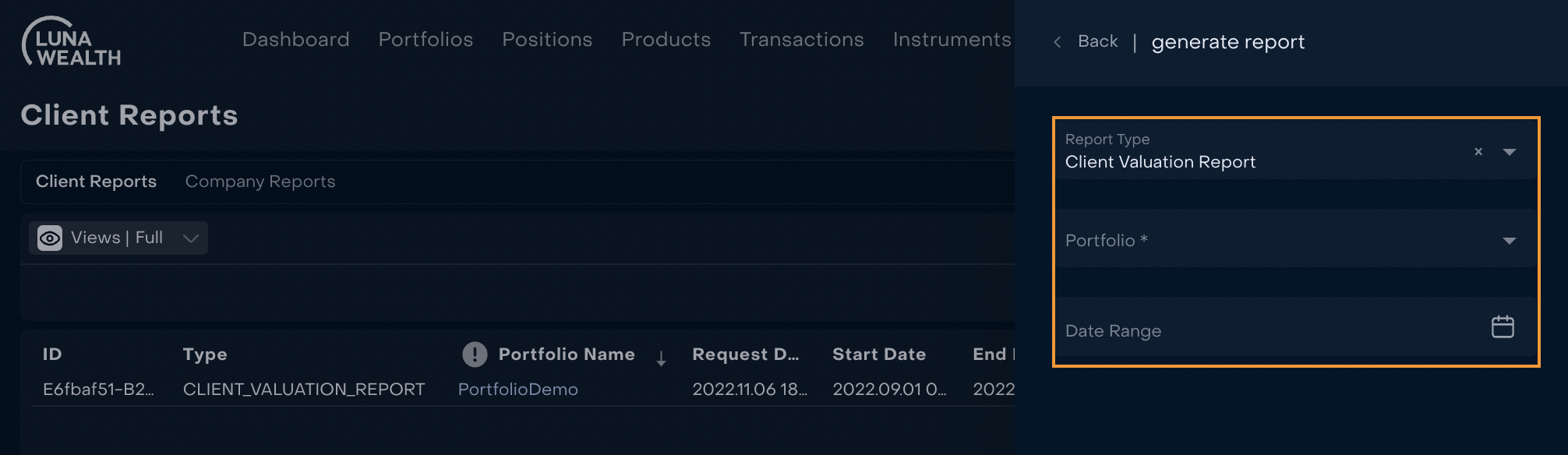Open the Instruments menu item
The image size is (1568, 455).
coord(952,40)
